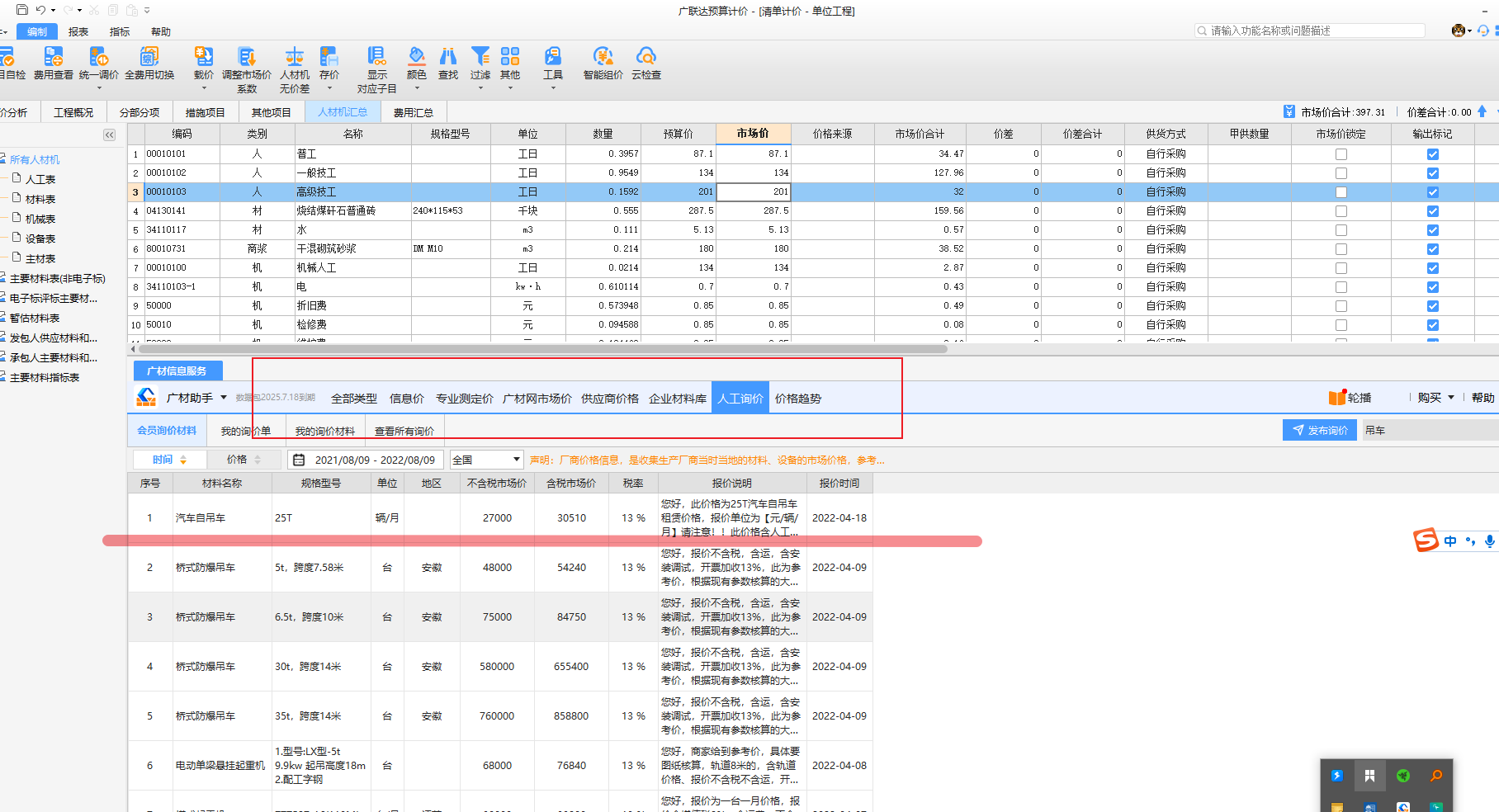This screenshot has width=1499, height=812.
Task: Click the 颜色 paint bucket icon
Action: (417, 57)
